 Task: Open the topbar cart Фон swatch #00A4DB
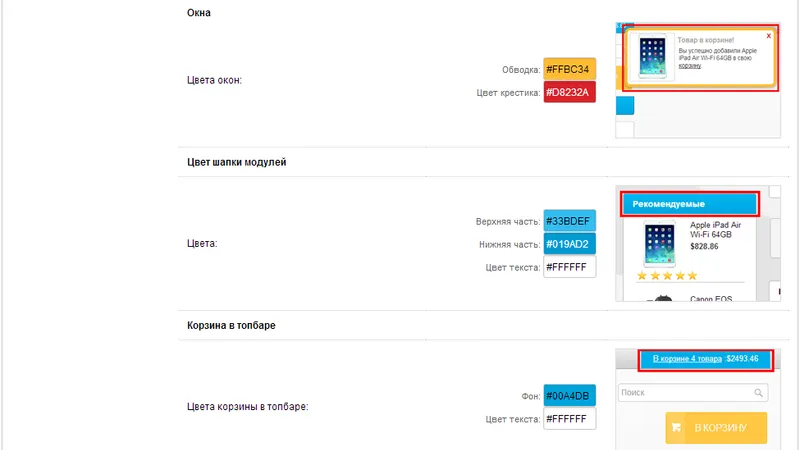569,396
